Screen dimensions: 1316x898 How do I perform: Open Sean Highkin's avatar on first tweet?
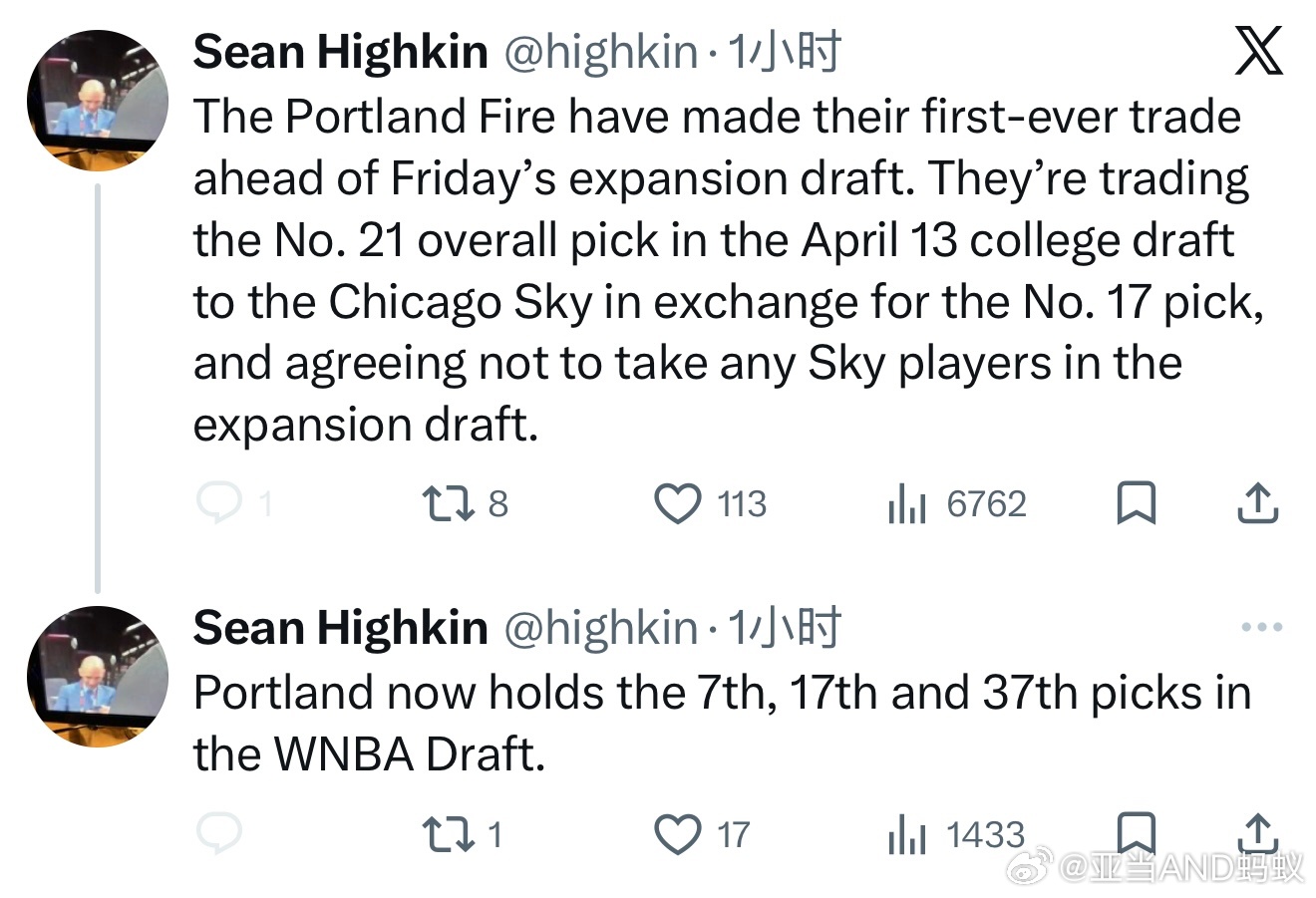click(x=97, y=101)
